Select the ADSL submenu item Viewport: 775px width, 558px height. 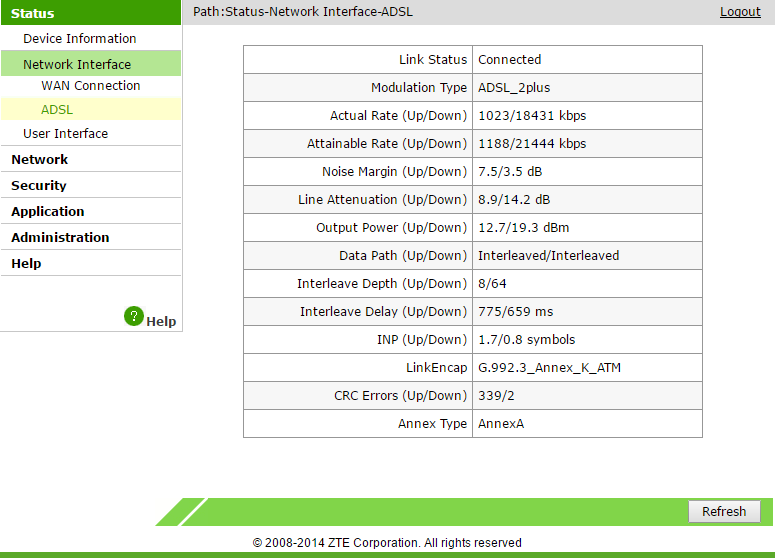click(x=57, y=109)
